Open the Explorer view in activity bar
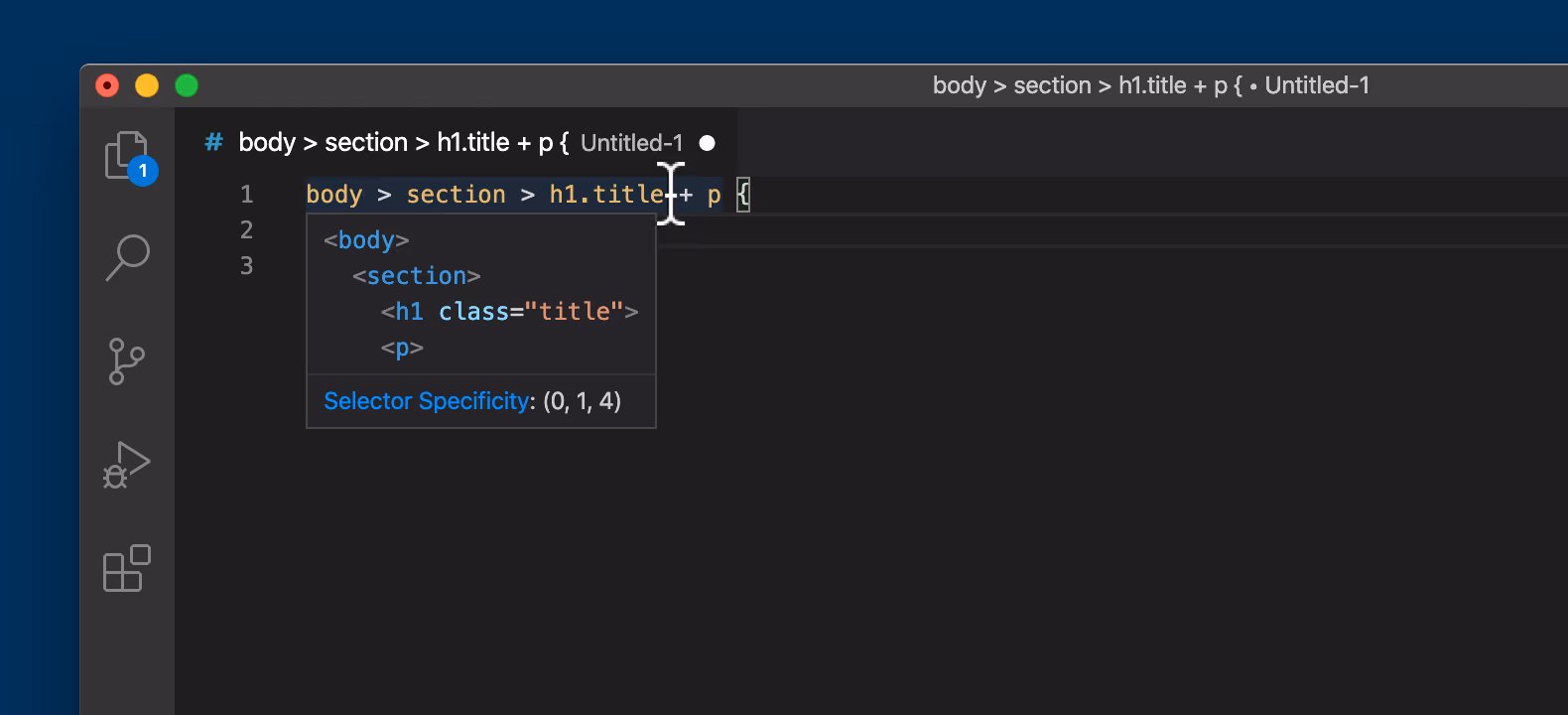Image resolution: width=1568 pixels, height=715 pixels. [x=128, y=157]
